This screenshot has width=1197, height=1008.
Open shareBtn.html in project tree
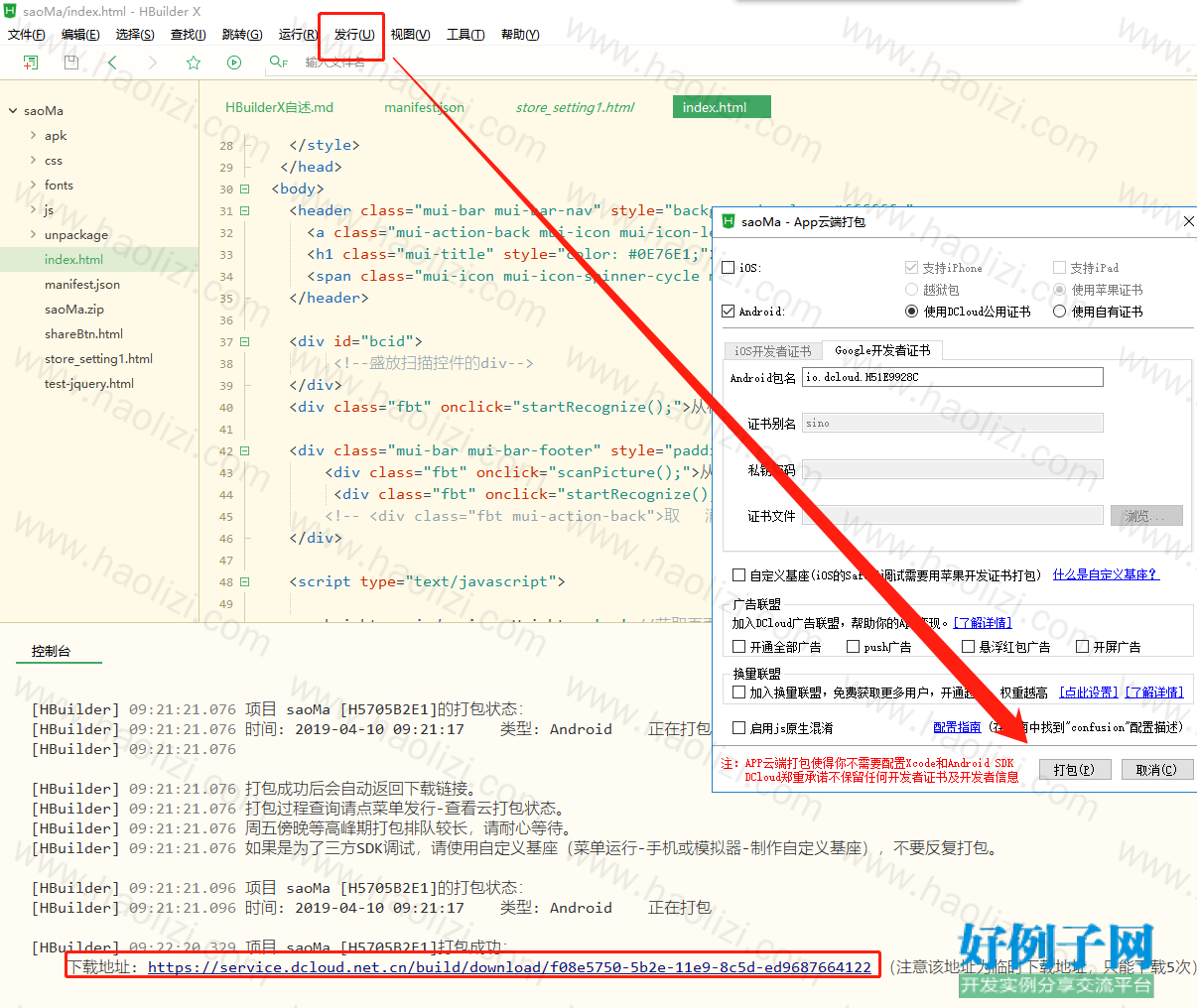point(84,334)
